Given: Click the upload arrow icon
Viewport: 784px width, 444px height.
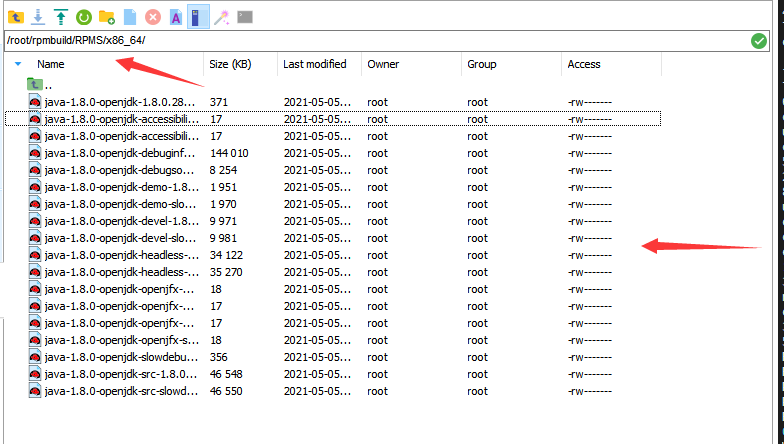Looking at the screenshot, I should 61,17.
